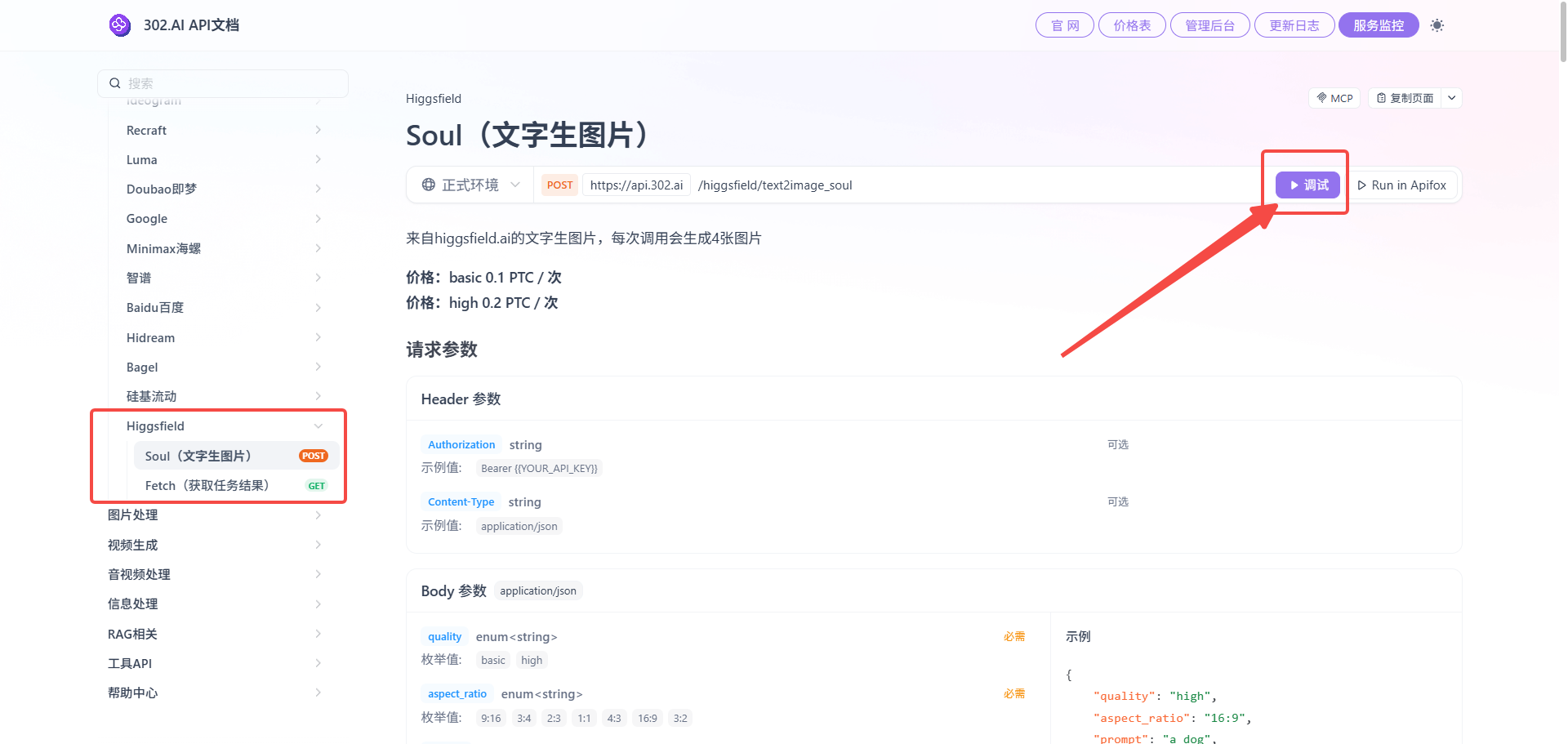Click the Content-Type parameter name
This screenshot has width=1568, height=744.
point(461,502)
